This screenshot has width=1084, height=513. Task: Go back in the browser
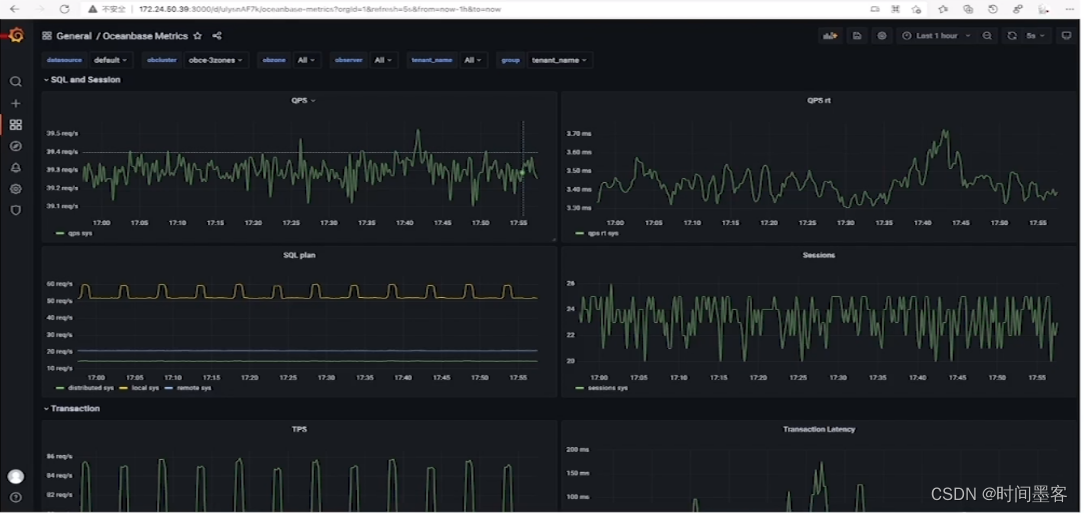click(x=15, y=9)
